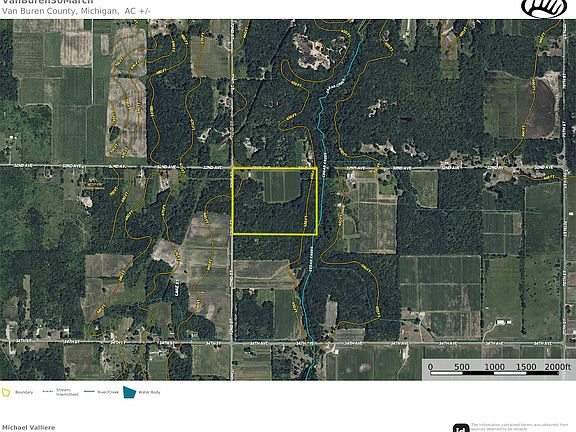
Task: Click the River/Creek line legend symbol
Action: [89, 392]
